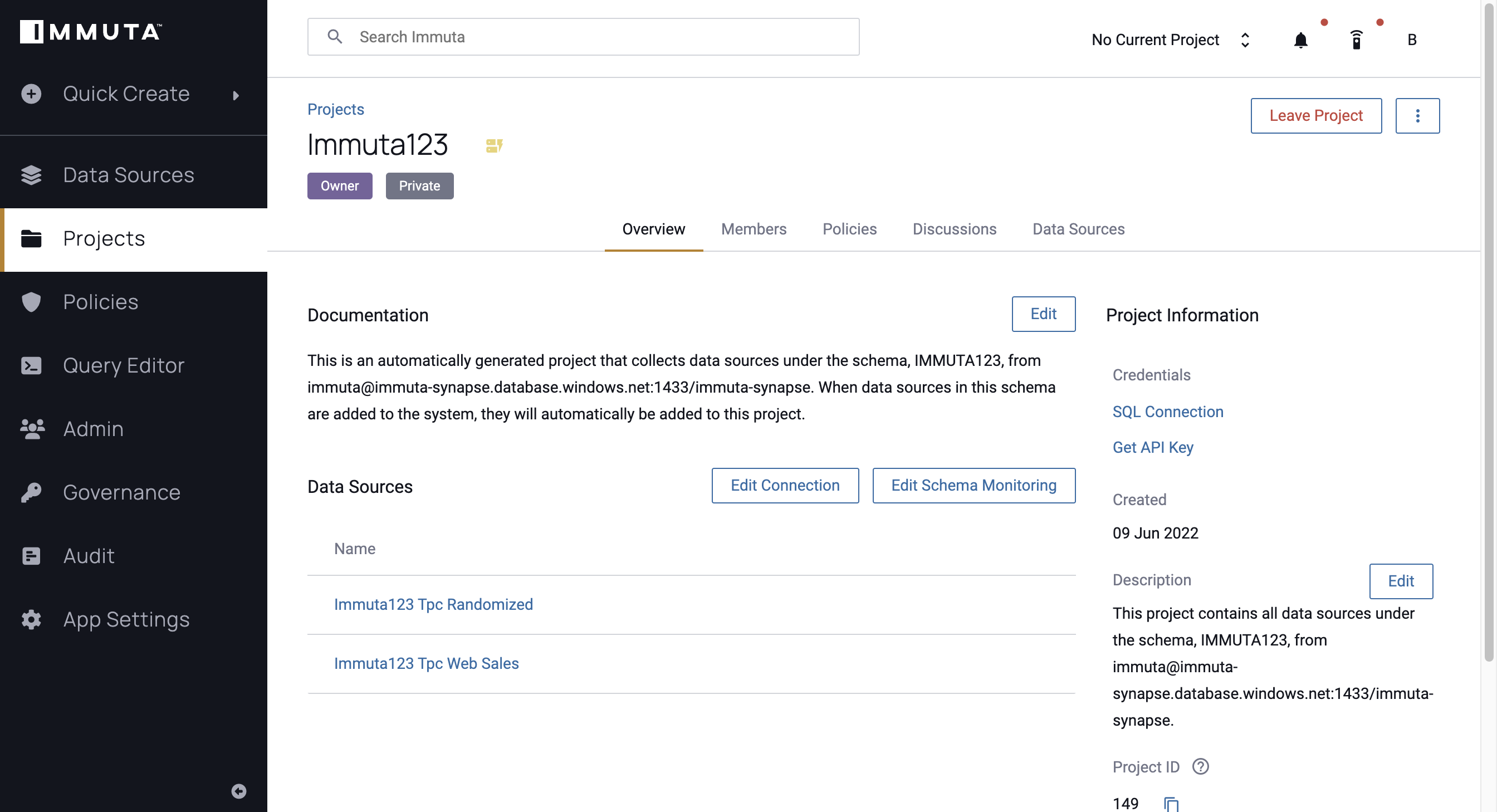Edit the Documentation section
This screenshot has width=1497, height=812.
[x=1044, y=314]
